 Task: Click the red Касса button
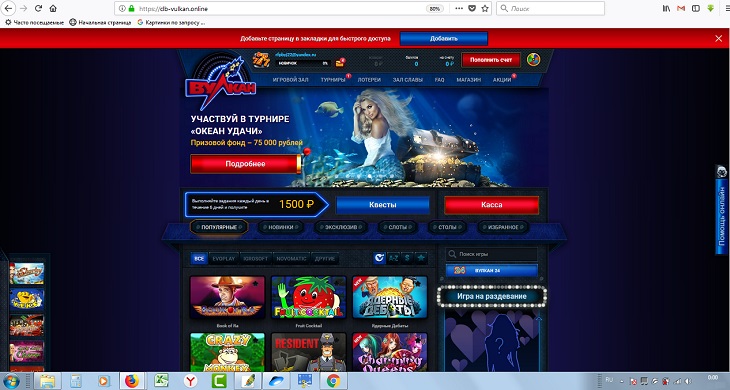point(492,205)
